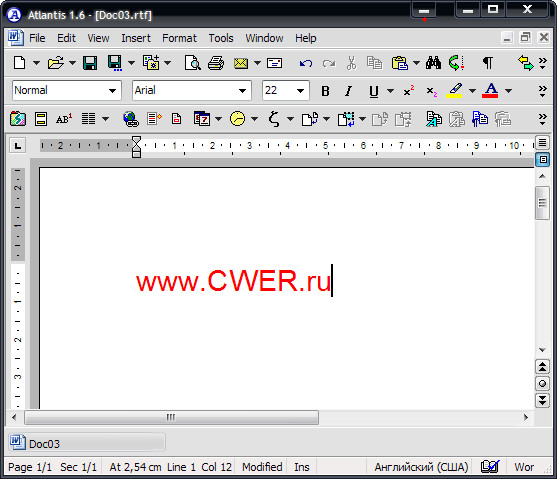
Task: Toggle underline formatting
Action: 373,91
